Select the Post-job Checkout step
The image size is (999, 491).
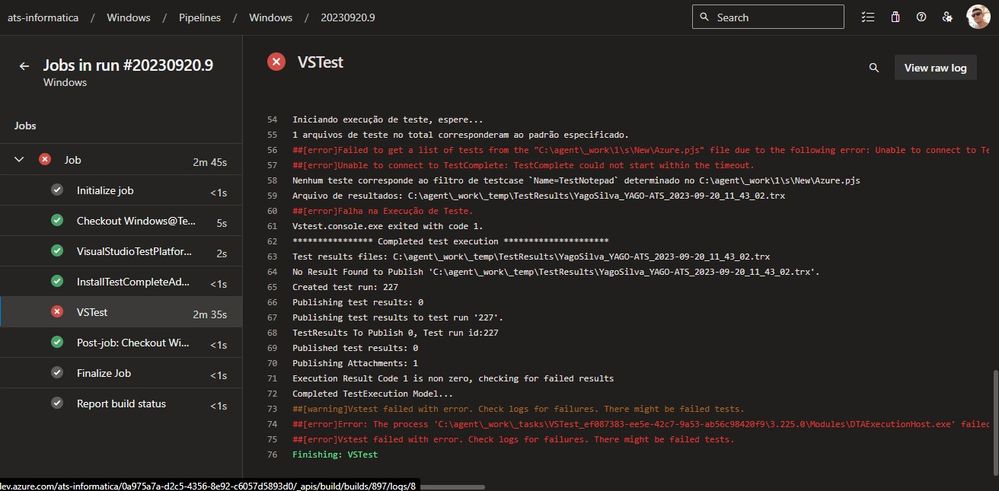tap(133, 343)
